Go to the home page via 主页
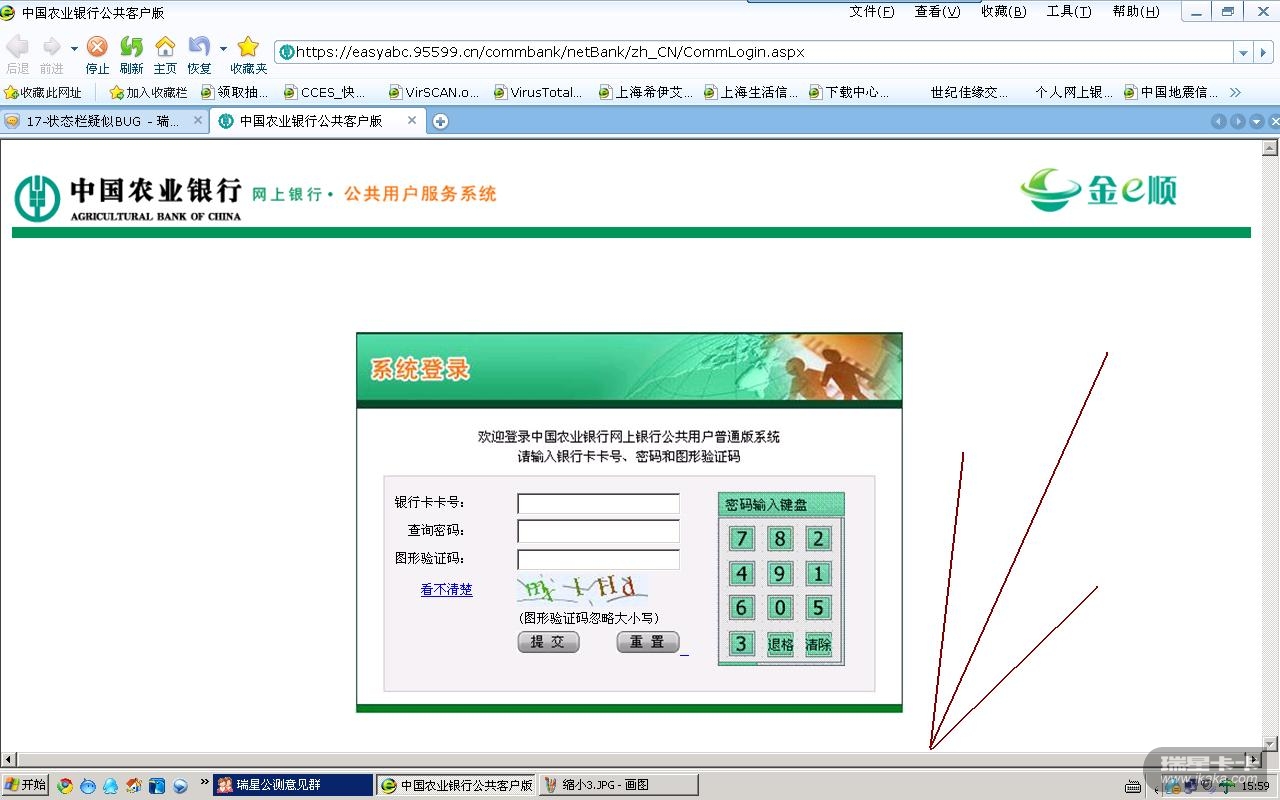Image resolution: width=1280 pixels, height=800 pixels. pyautogui.click(x=165, y=54)
